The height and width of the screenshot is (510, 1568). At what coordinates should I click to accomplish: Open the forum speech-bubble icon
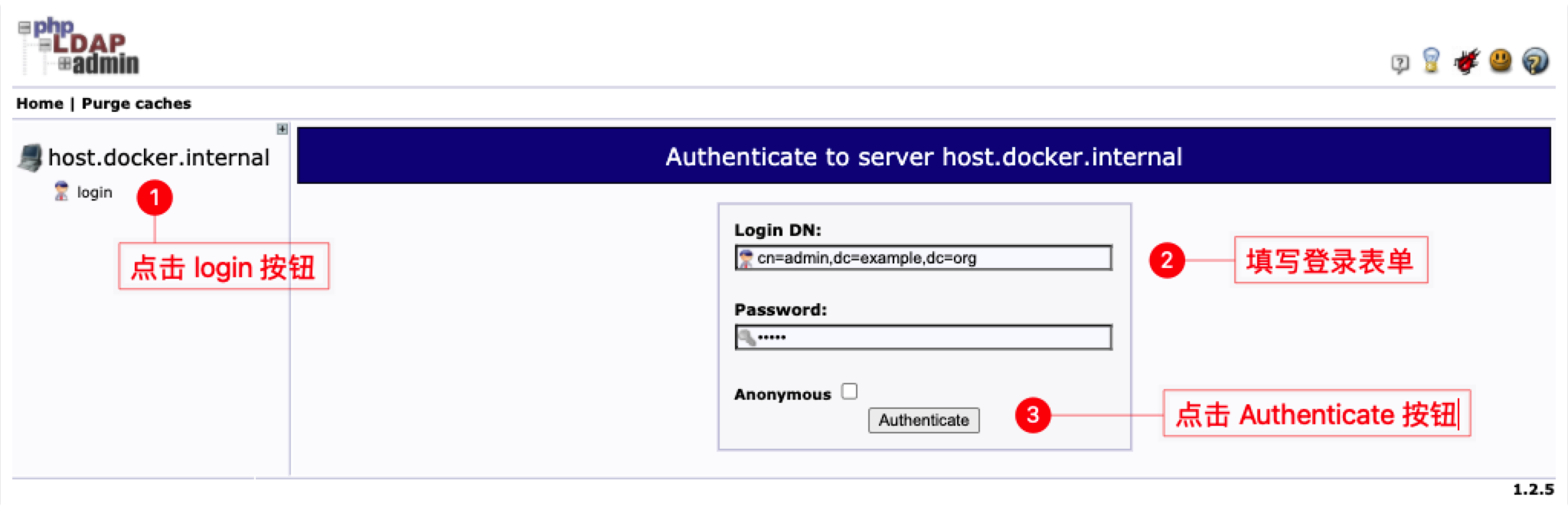[x=1400, y=64]
